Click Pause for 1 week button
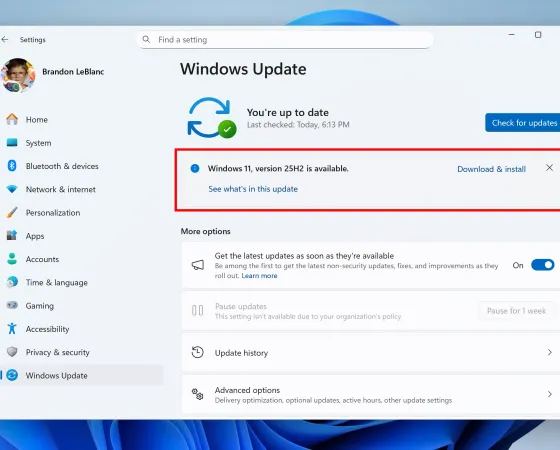Screen dimensions: 560x450 pyautogui.click(x=516, y=311)
